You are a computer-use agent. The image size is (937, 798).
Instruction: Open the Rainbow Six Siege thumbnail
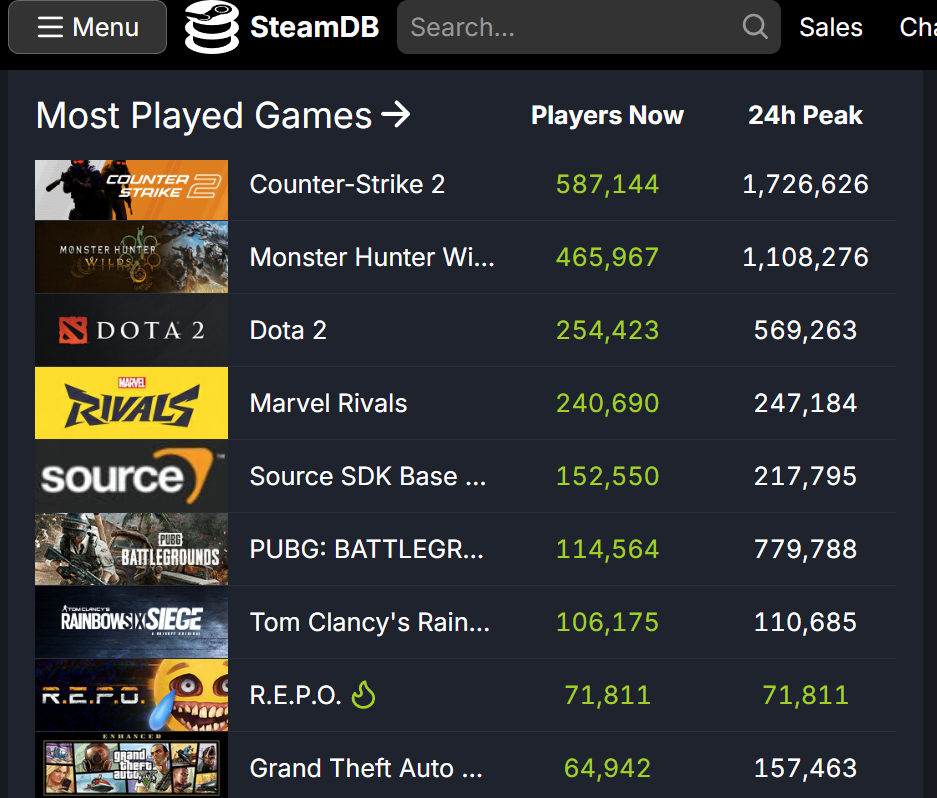131,622
